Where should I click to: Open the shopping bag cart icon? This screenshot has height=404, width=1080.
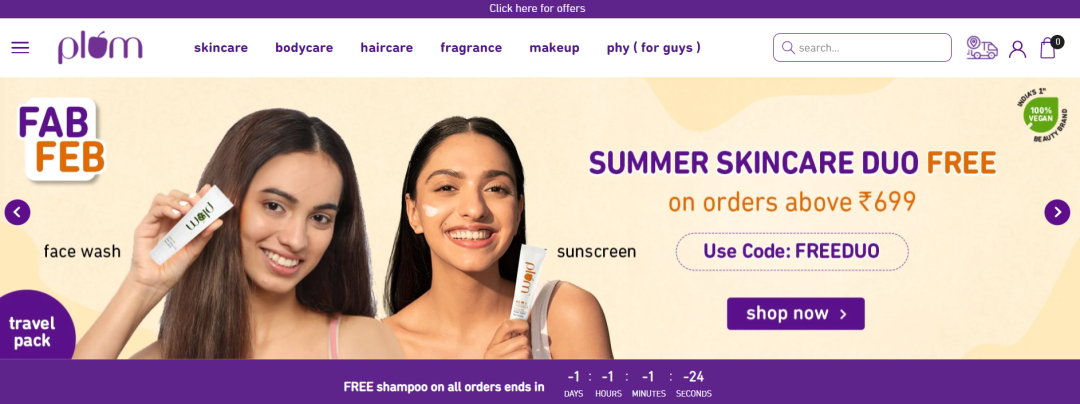(1049, 47)
